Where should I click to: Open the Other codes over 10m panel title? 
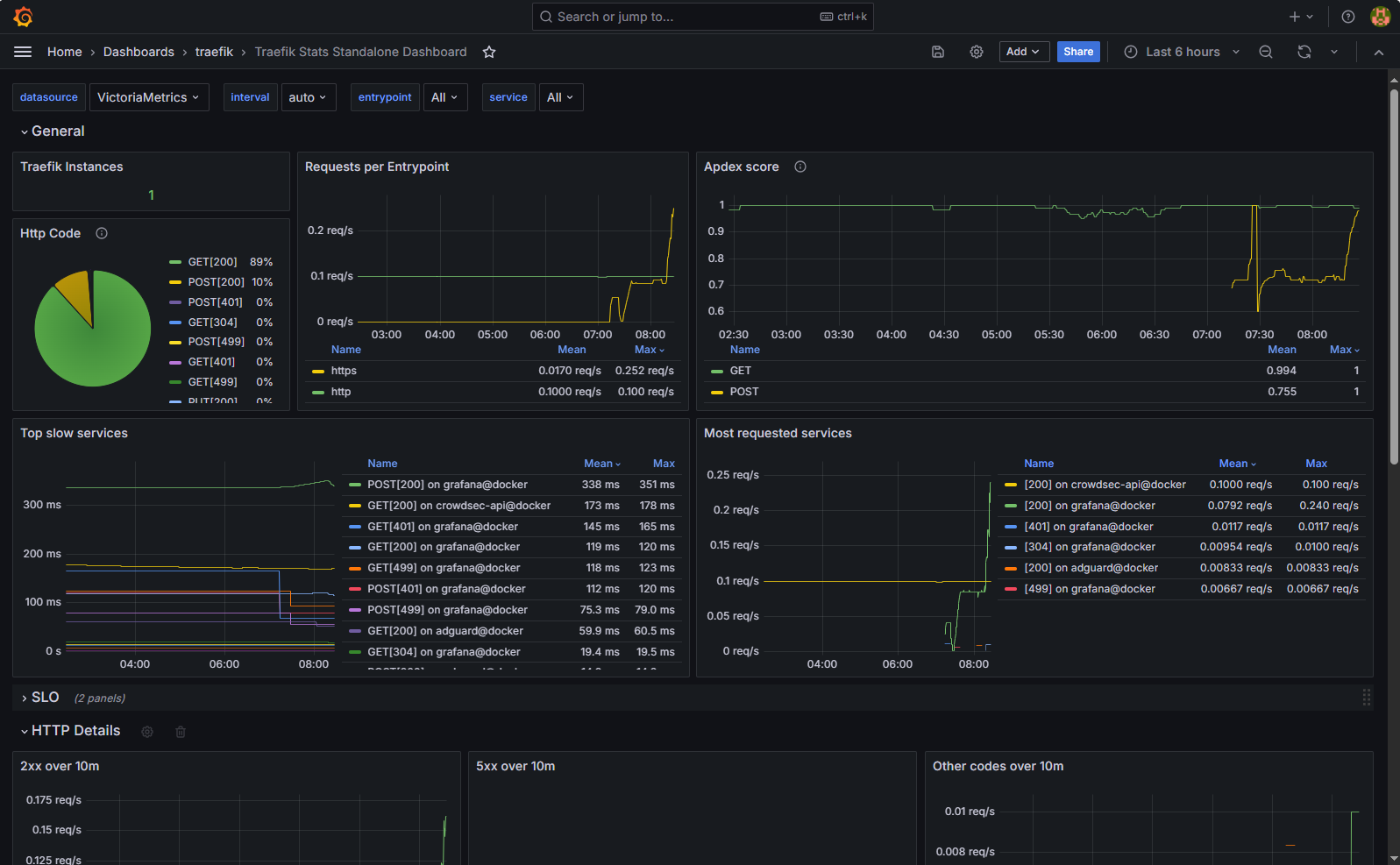point(998,766)
